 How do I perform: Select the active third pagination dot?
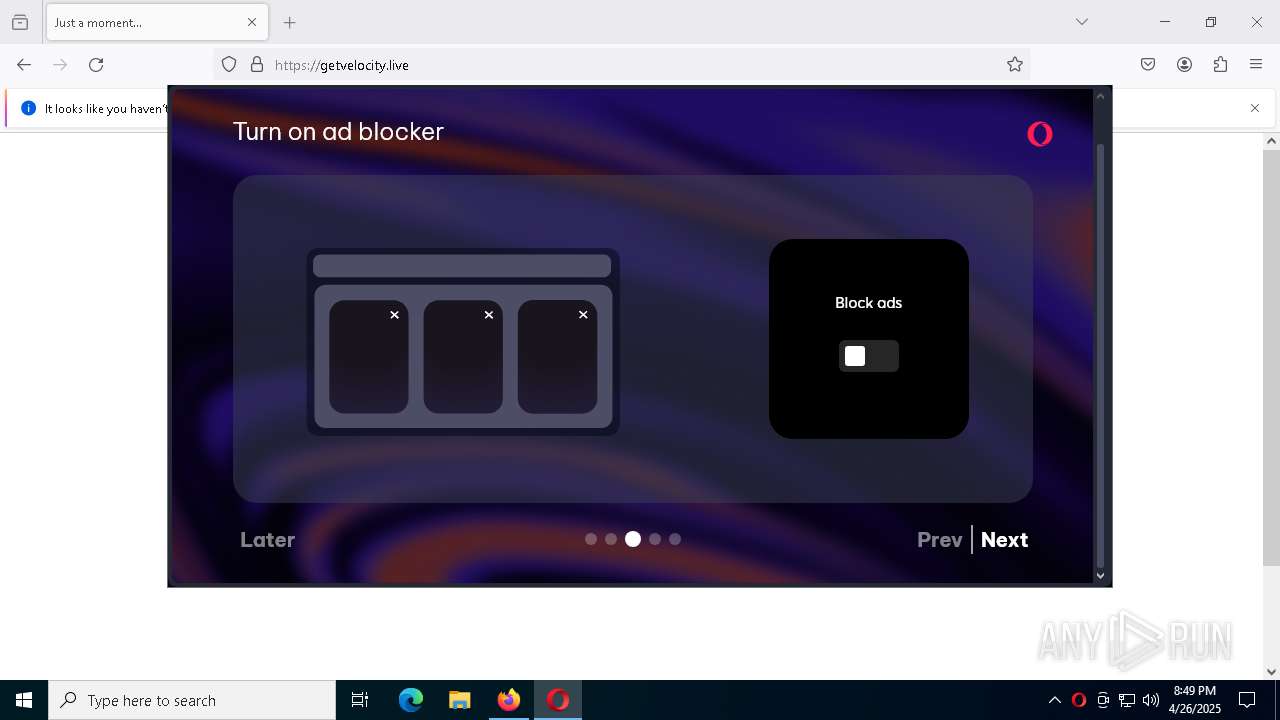coord(633,539)
